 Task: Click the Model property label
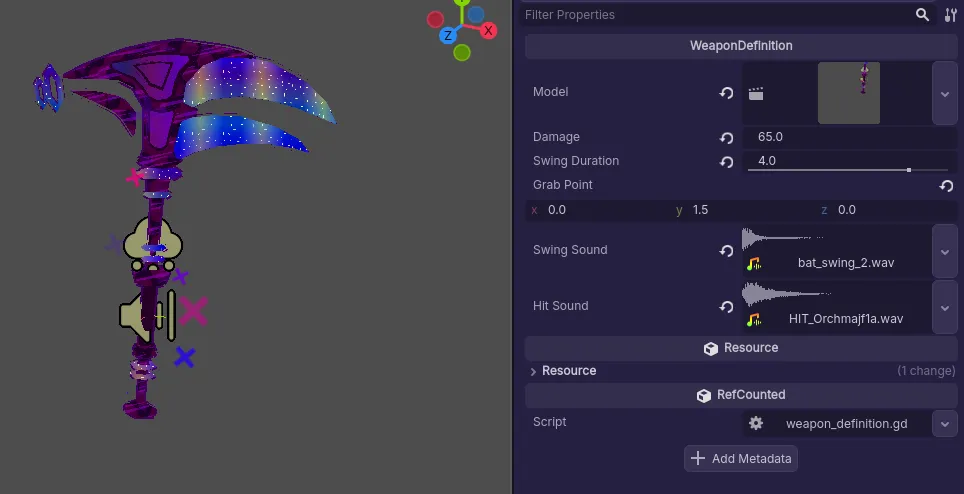(x=550, y=92)
